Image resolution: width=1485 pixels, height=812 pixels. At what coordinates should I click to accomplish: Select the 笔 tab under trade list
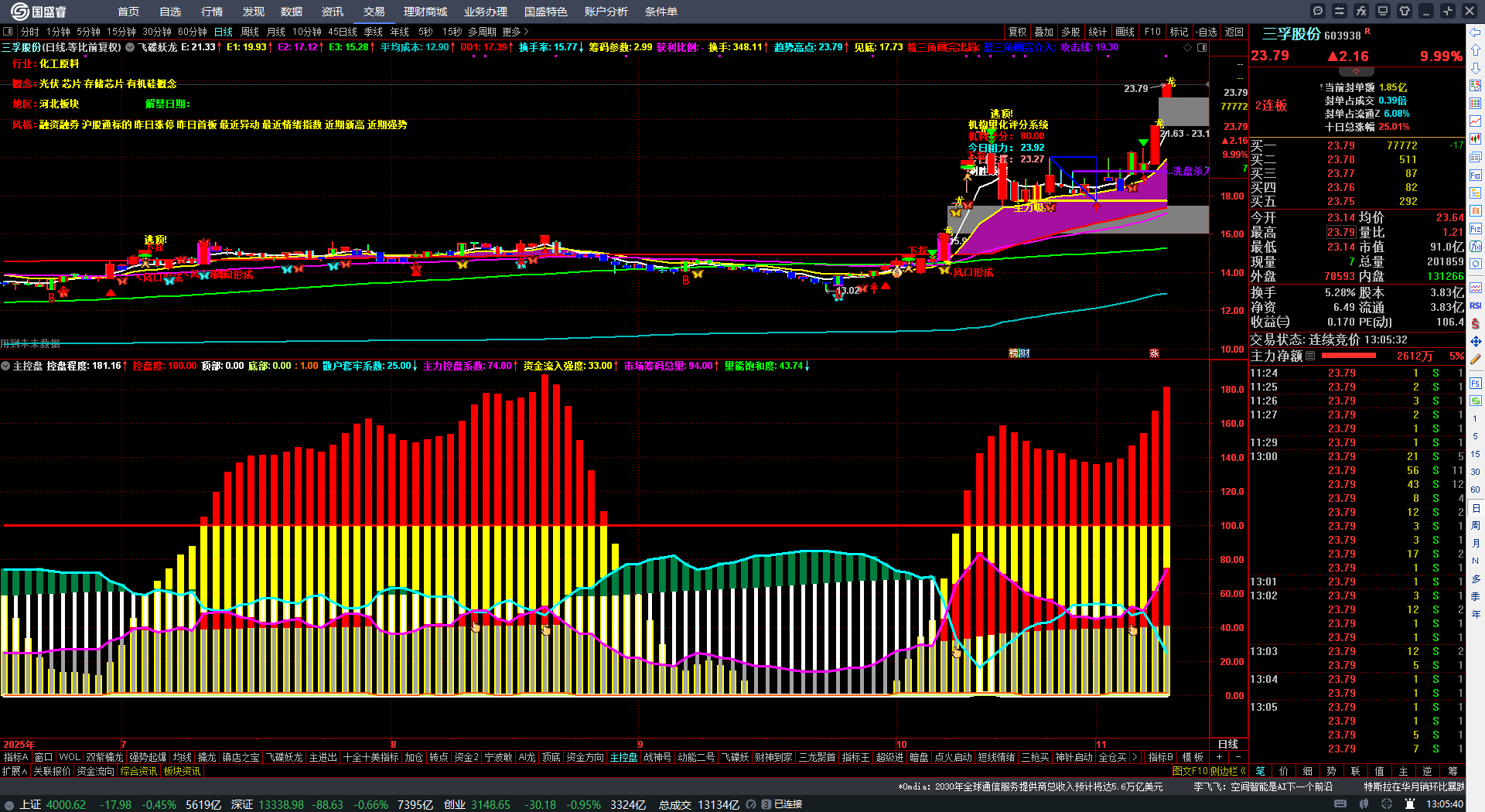1261,771
